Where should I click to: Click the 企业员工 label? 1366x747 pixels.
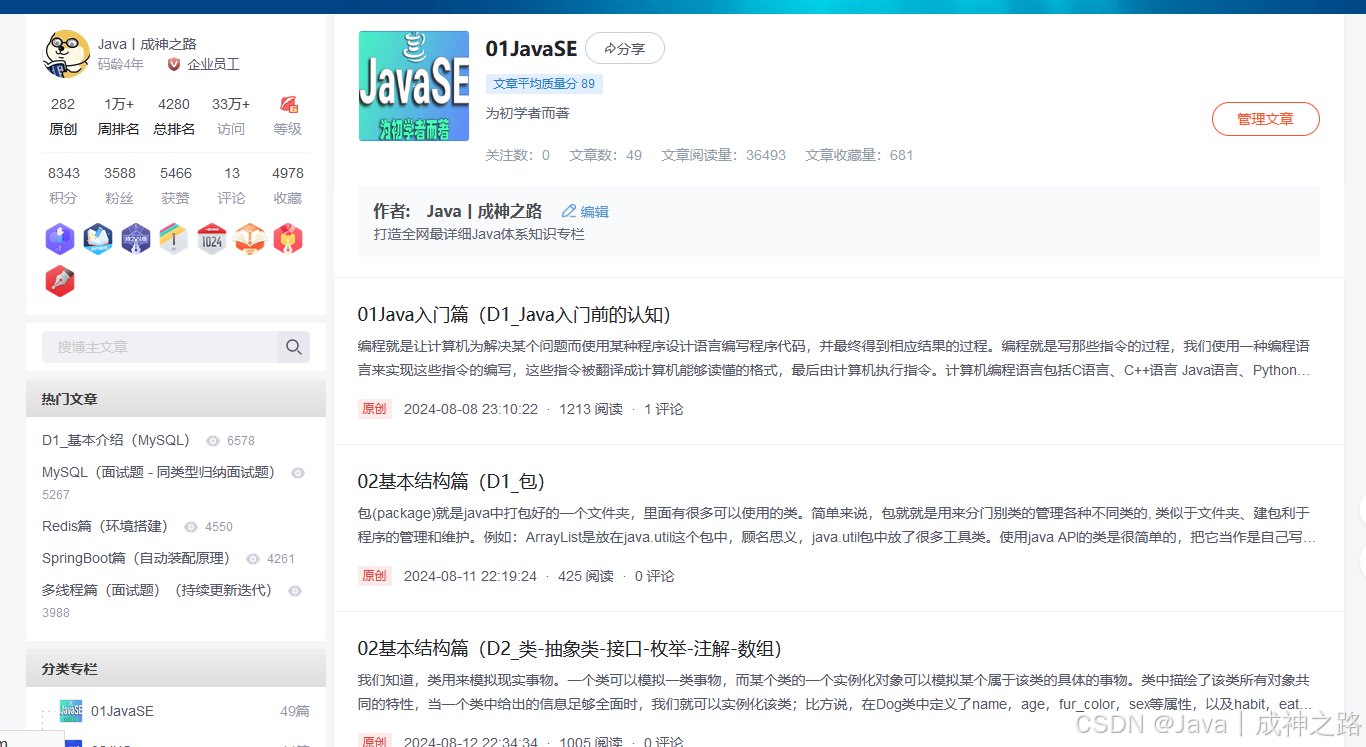click(x=213, y=64)
